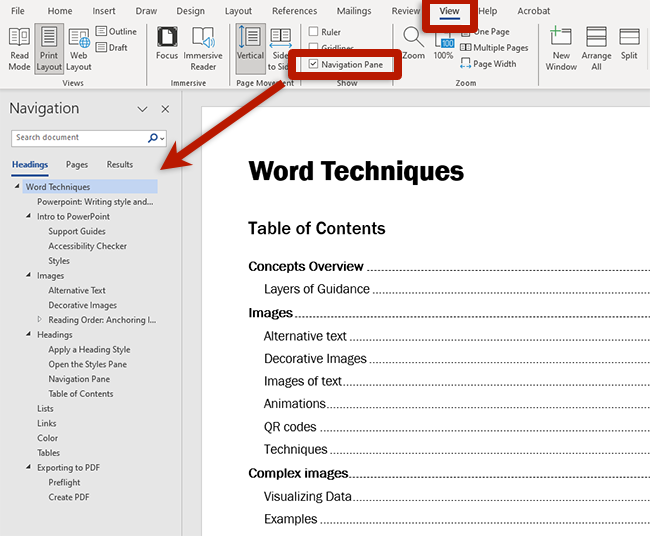Image resolution: width=650 pixels, height=536 pixels.
Task: Open the Mailings ribbon tab
Action: tap(354, 11)
